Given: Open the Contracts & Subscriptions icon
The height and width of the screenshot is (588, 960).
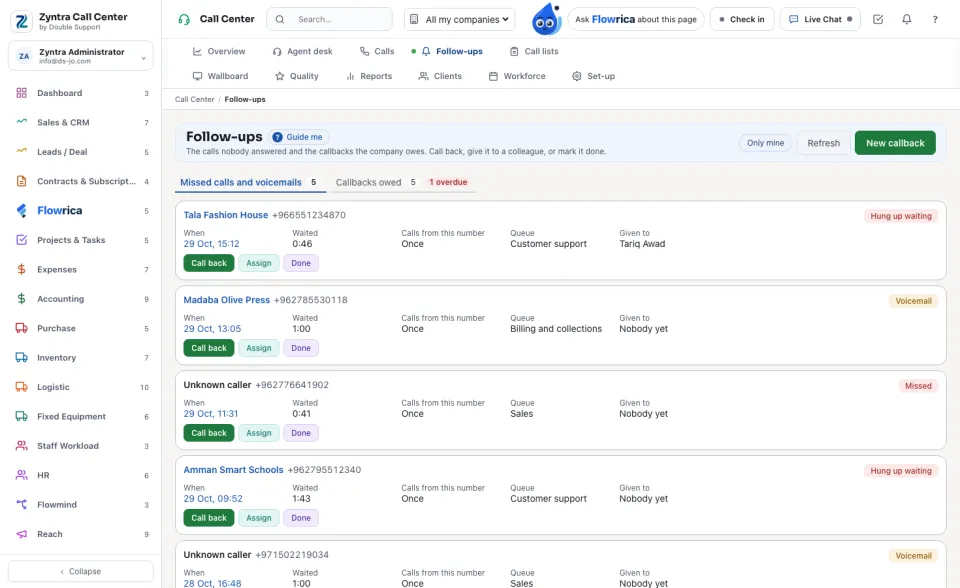Looking at the screenshot, I should click(21, 181).
